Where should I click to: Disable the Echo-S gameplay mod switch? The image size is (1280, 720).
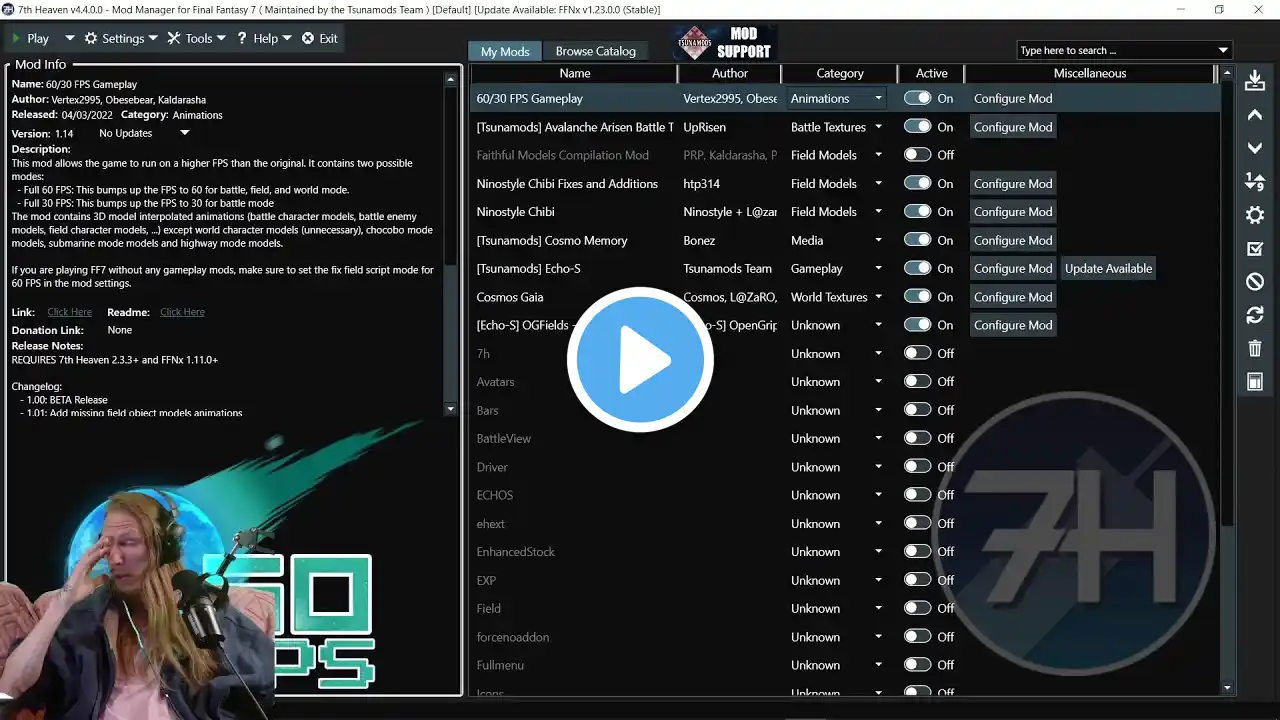(x=917, y=268)
